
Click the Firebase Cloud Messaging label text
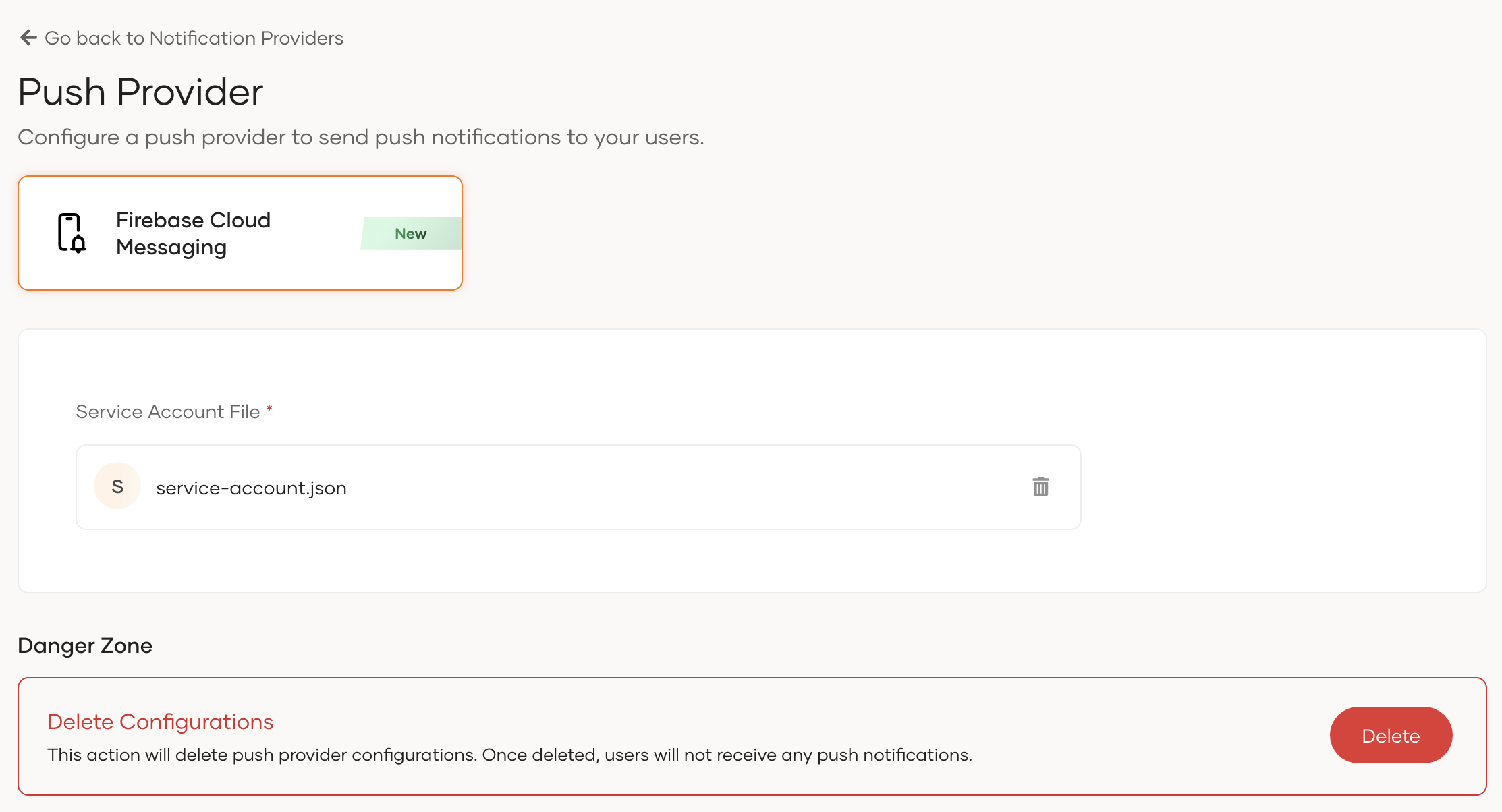tap(193, 233)
